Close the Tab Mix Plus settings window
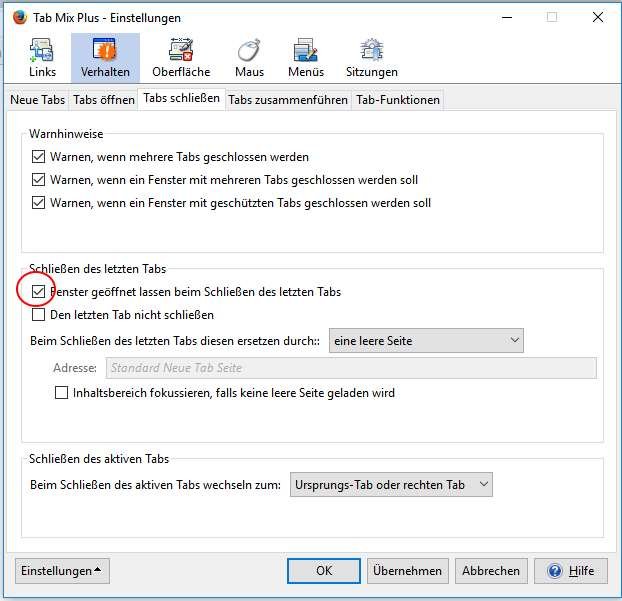The image size is (622, 601). (598, 17)
